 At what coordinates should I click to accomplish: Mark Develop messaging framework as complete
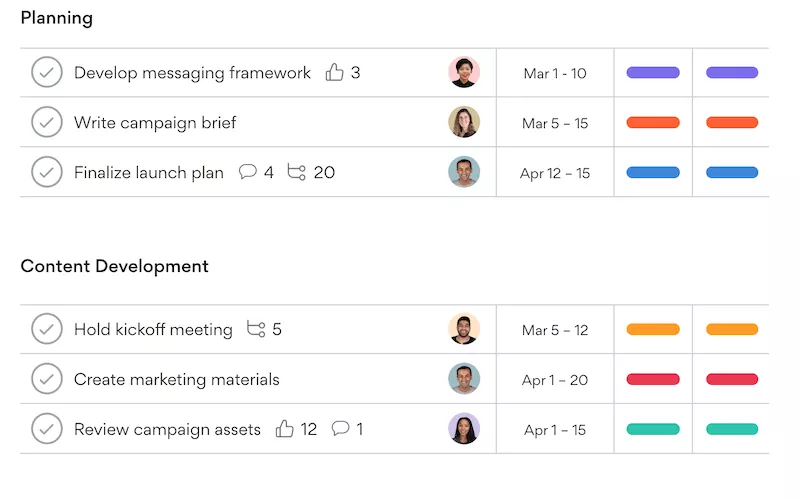pos(46,73)
